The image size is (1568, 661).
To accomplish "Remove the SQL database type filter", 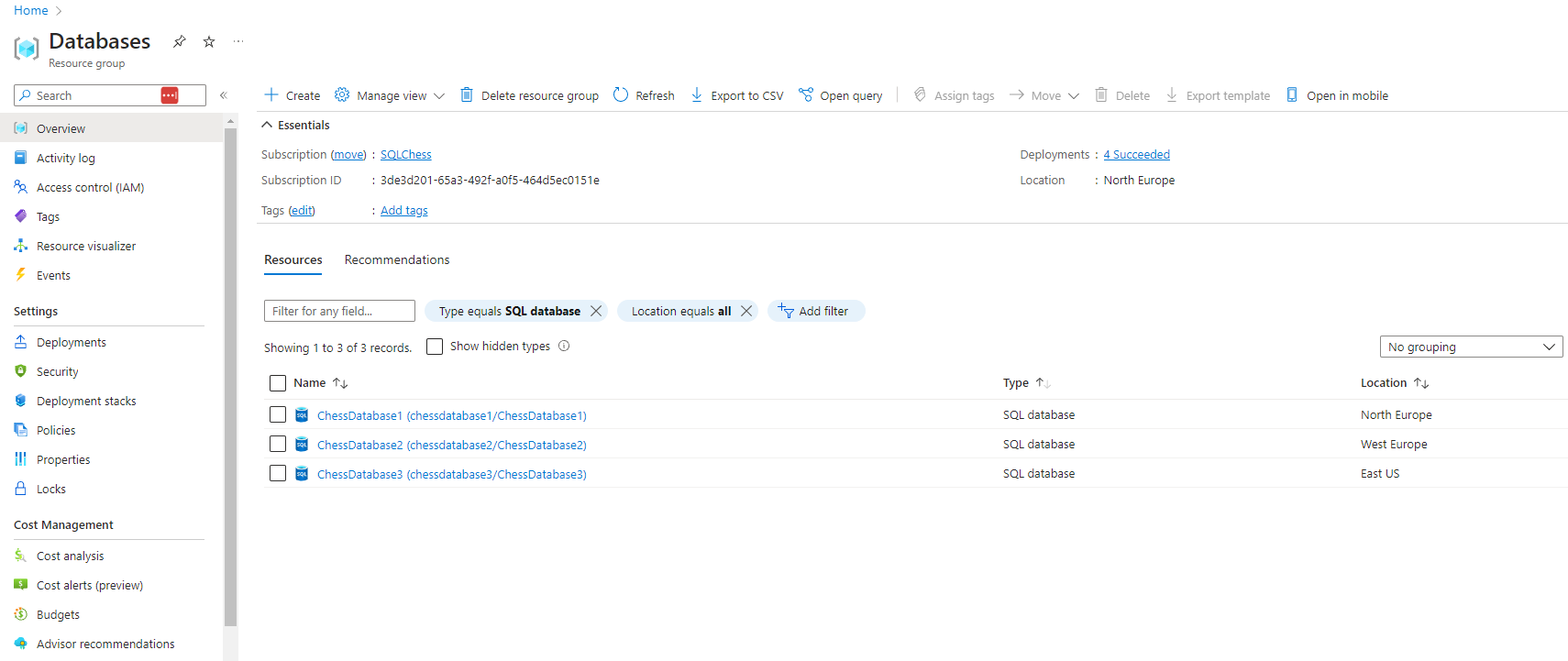I will [x=596, y=311].
